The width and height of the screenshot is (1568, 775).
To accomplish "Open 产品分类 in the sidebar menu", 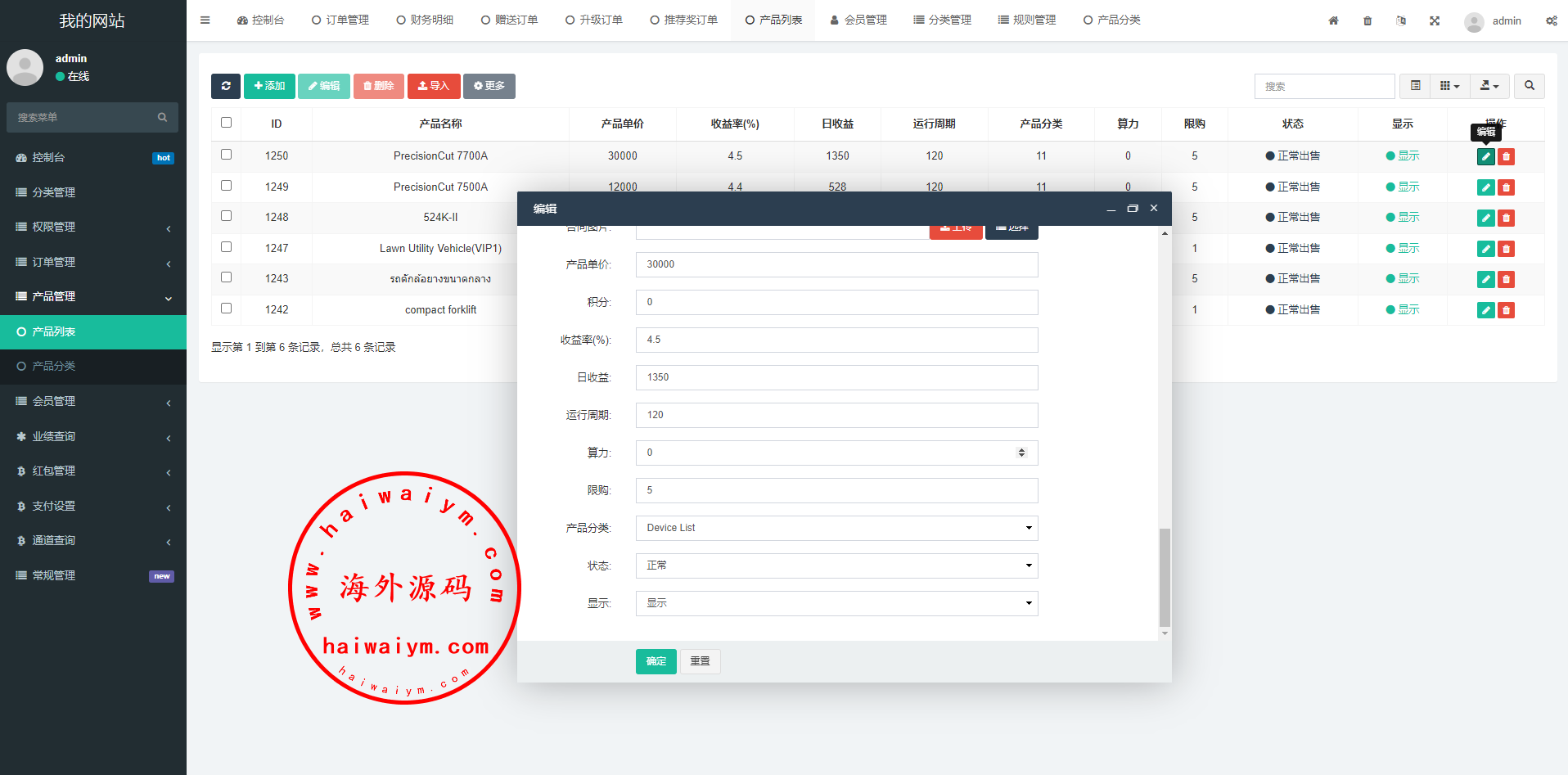I will (x=54, y=366).
